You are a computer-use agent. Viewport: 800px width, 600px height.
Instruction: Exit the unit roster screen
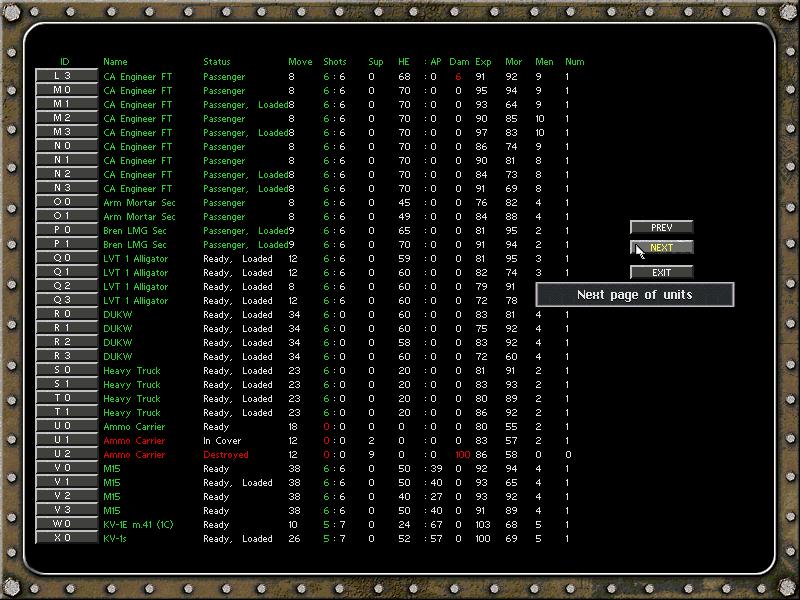[x=661, y=272]
